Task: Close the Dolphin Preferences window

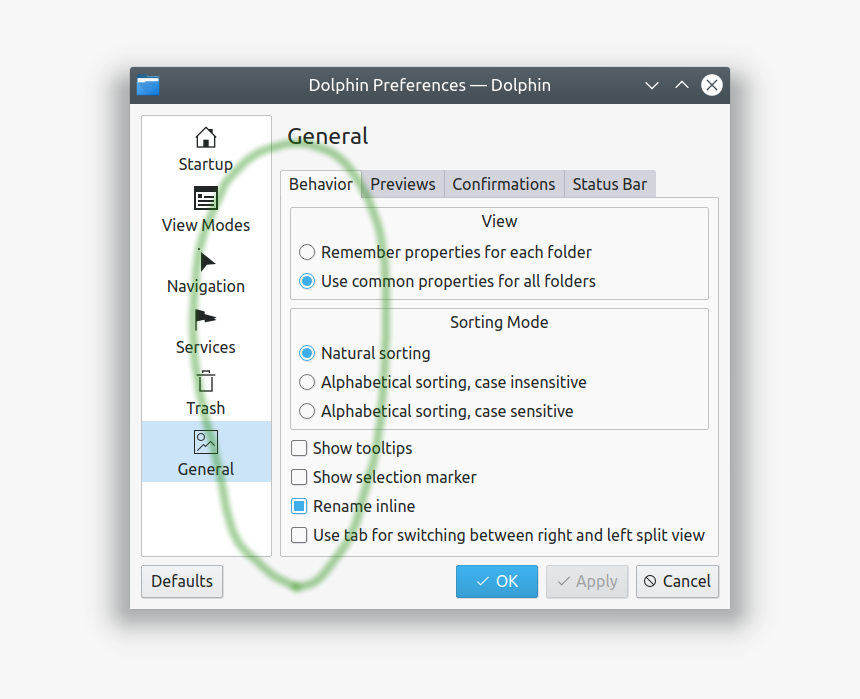Action: 711,85
